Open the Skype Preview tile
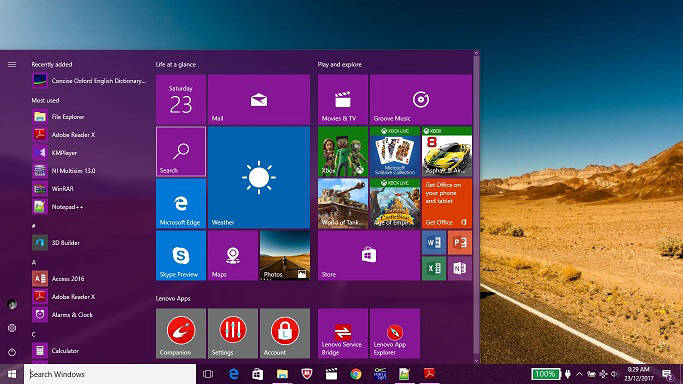This screenshot has width=683, height=384. pos(181,256)
